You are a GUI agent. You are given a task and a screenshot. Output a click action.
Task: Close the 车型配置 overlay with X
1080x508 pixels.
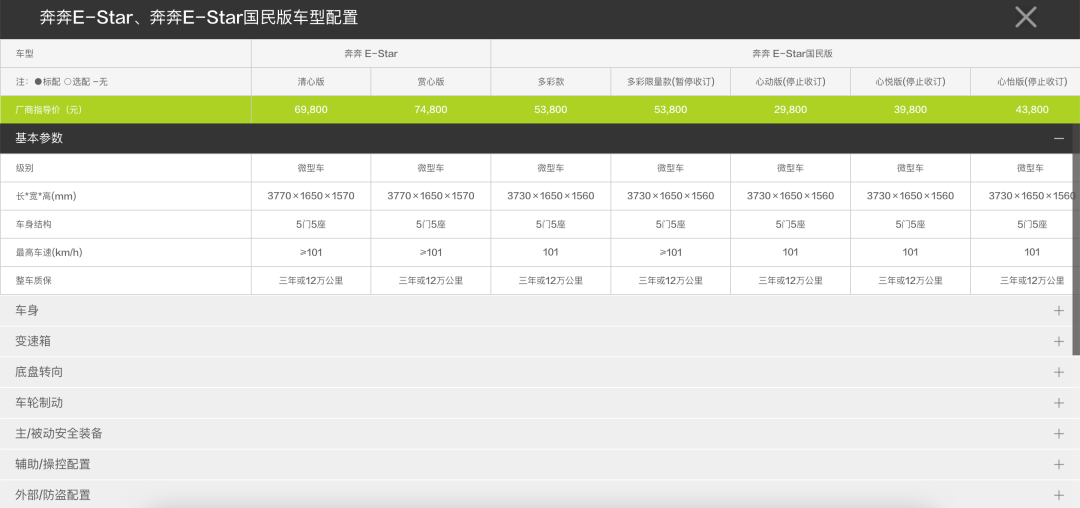[1026, 17]
